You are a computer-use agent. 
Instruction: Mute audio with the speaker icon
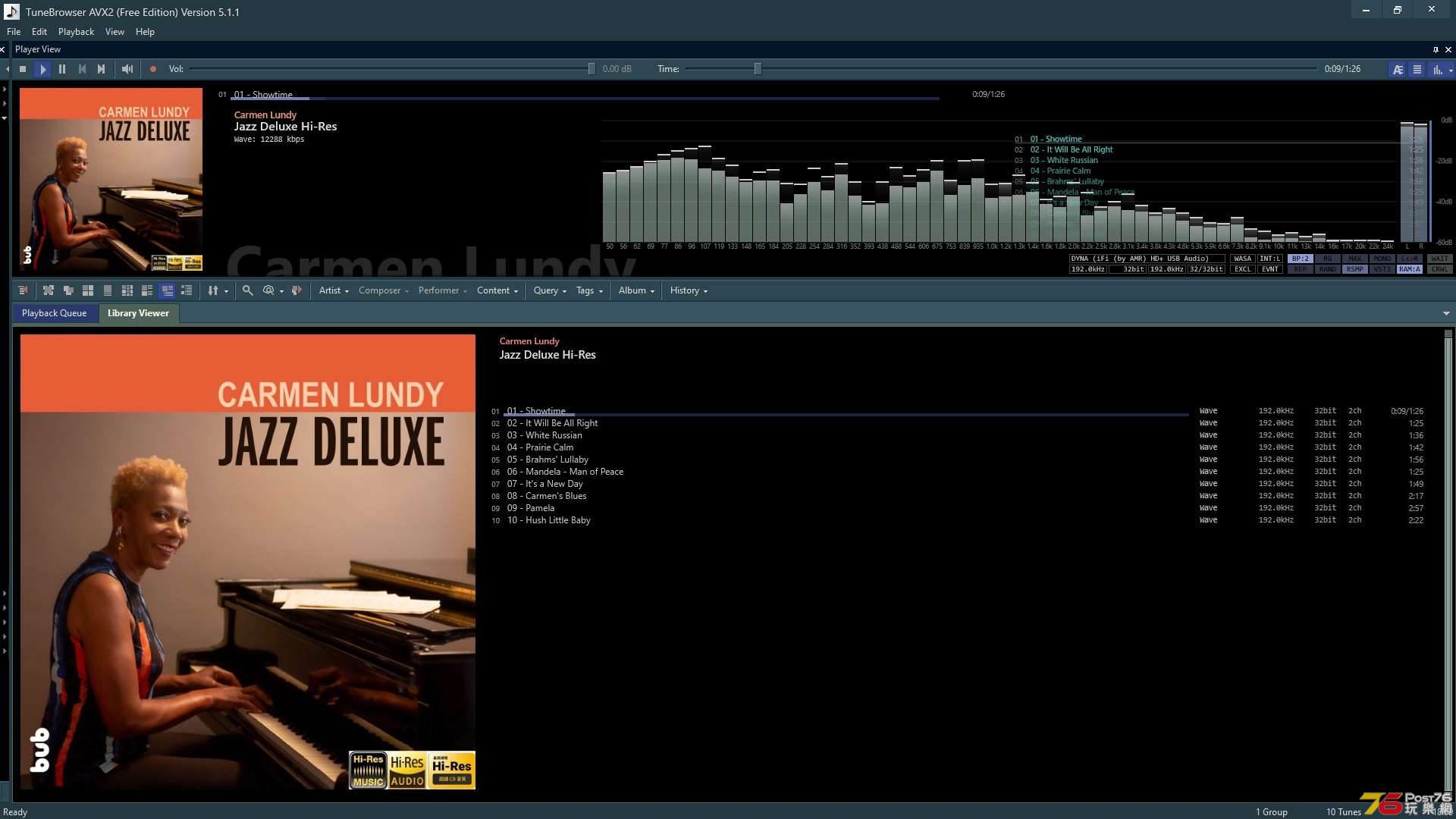pyautogui.click(x=127, y=69)
